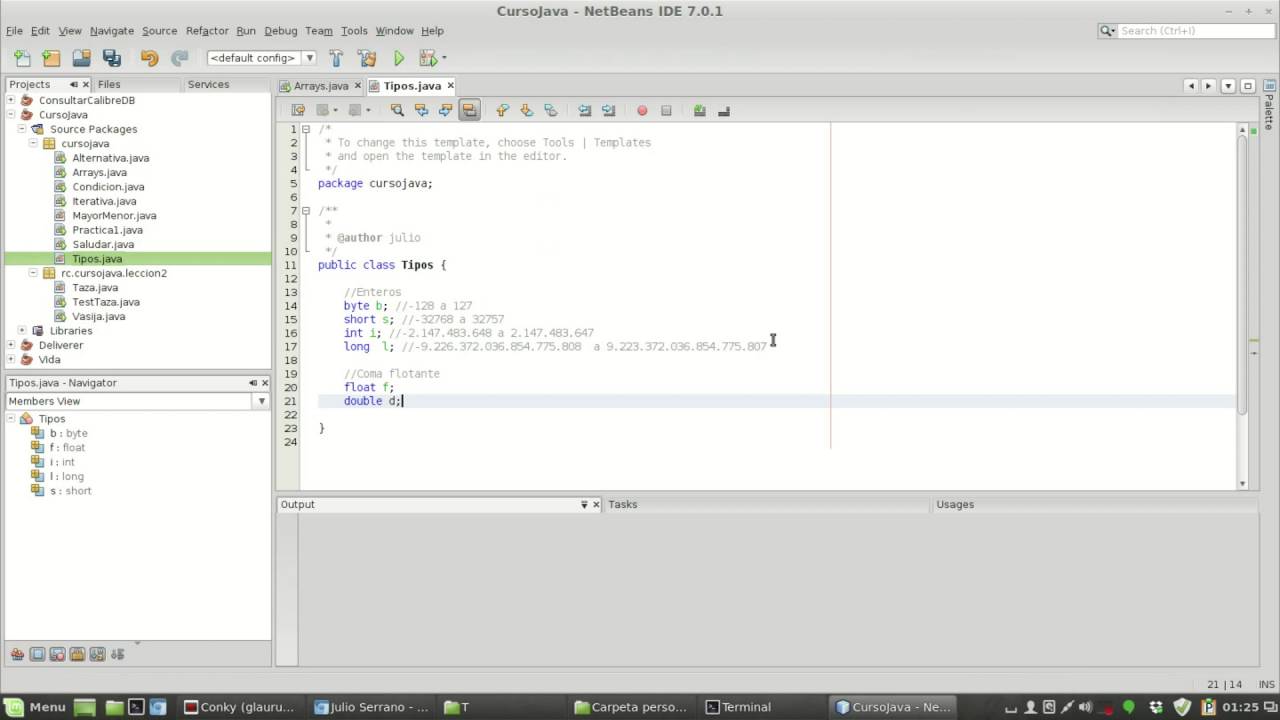This screenshot has width=1280, height=720.
Task: Open the Source menu
Action: click(x=159, y=31)
